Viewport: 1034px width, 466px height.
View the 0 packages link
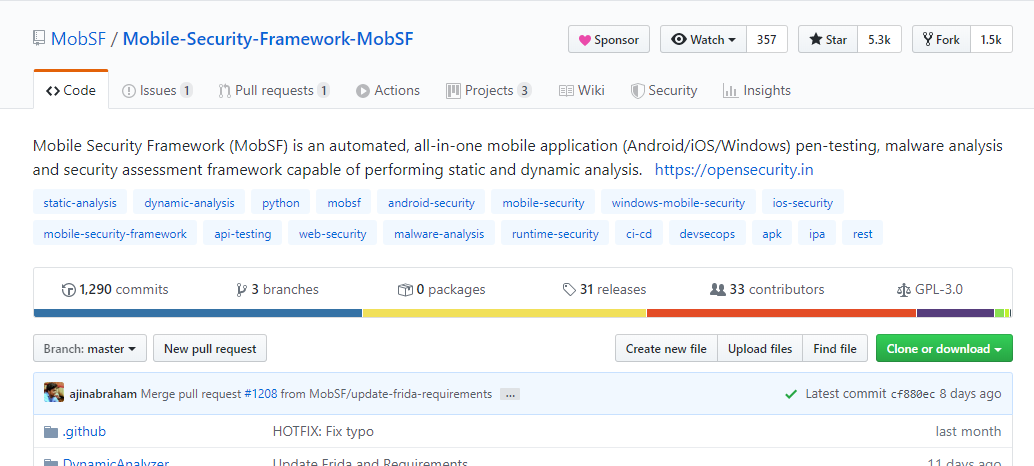tap(441, 289)
